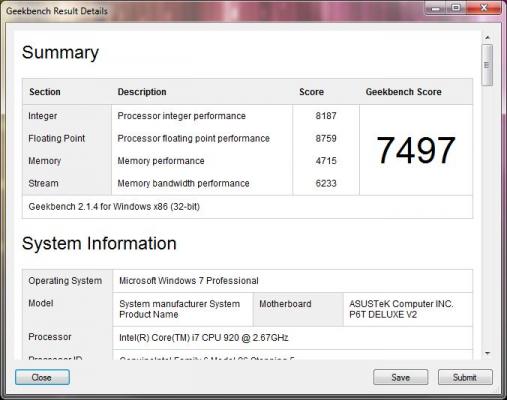This screenshot has height=400, width=507.
Task: Click the Stream score 6233
Action: [326, 183]
